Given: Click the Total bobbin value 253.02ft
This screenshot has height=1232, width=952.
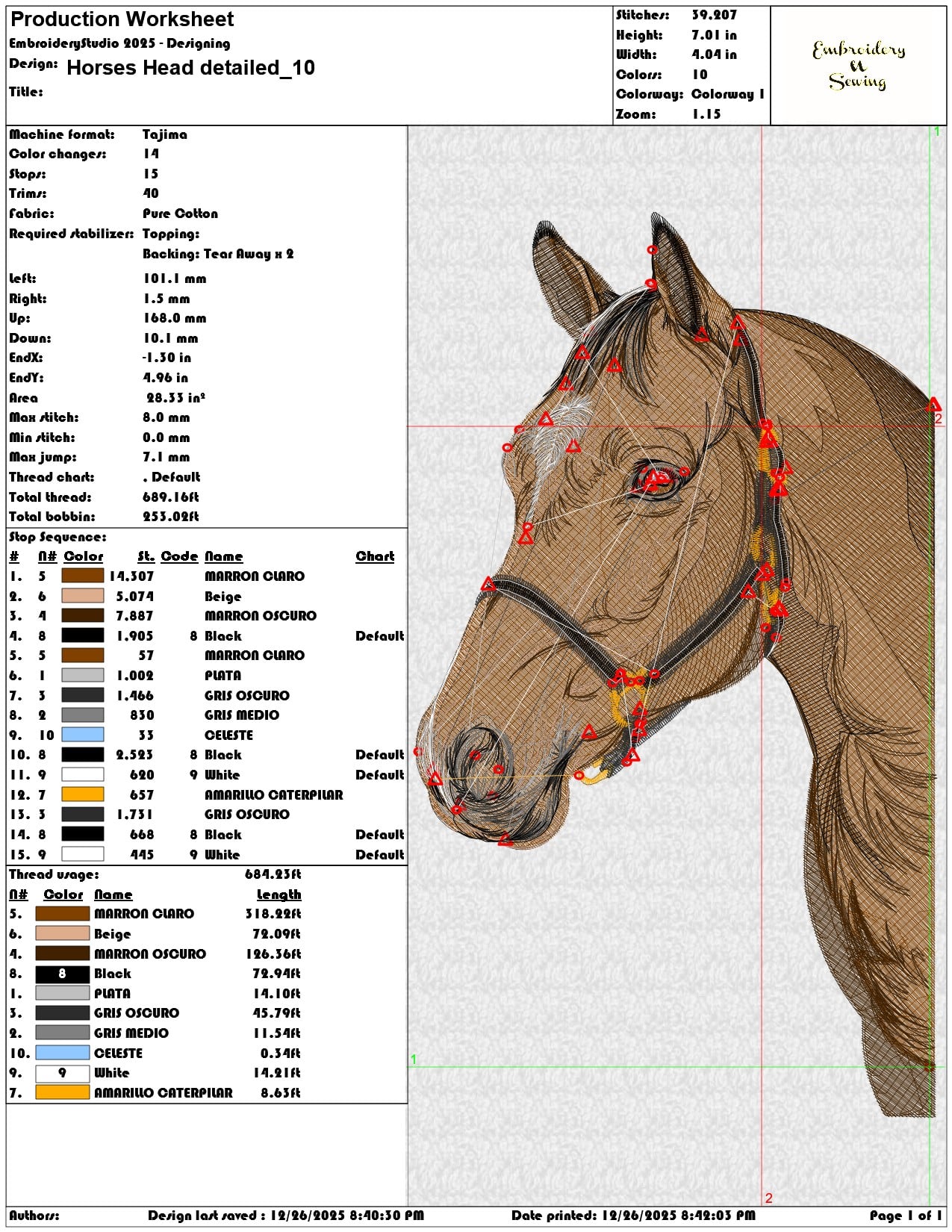Looking at the screenshot, I should coord(171,517).
